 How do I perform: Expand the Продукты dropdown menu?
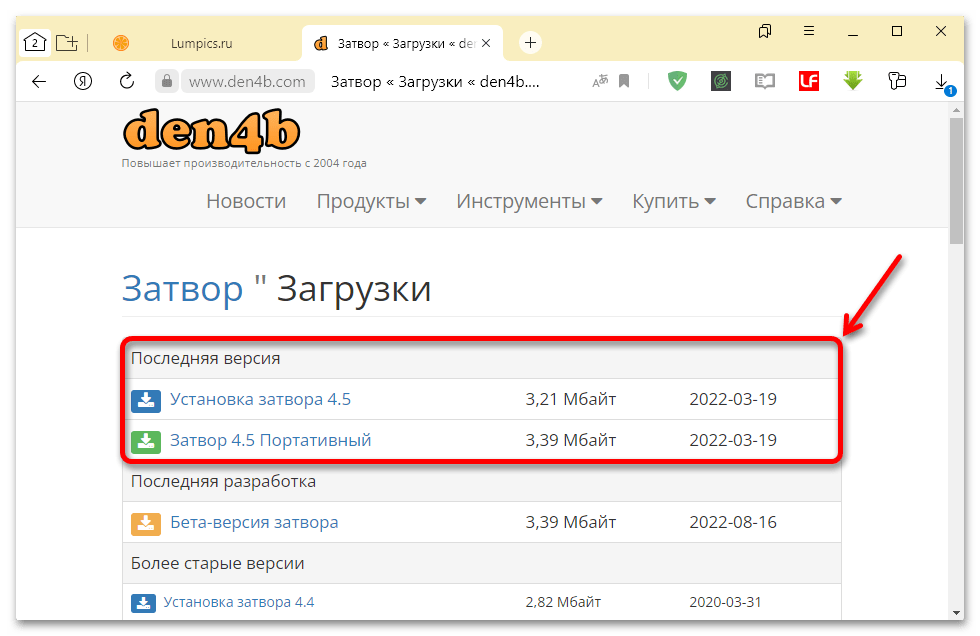(371, 201)
